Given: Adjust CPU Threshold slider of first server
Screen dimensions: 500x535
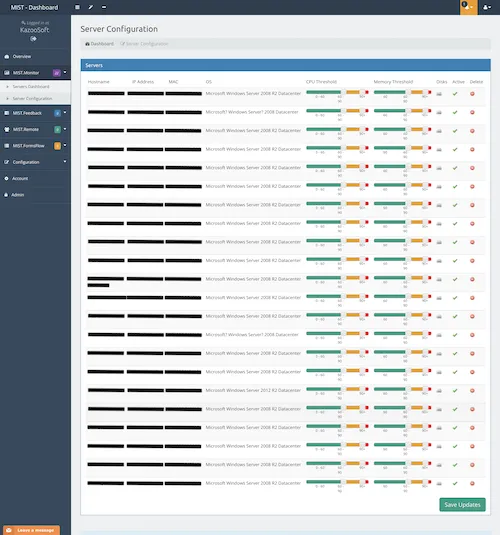Looking at the screenshot, I should pyautogui.click(x=337, y=92).
